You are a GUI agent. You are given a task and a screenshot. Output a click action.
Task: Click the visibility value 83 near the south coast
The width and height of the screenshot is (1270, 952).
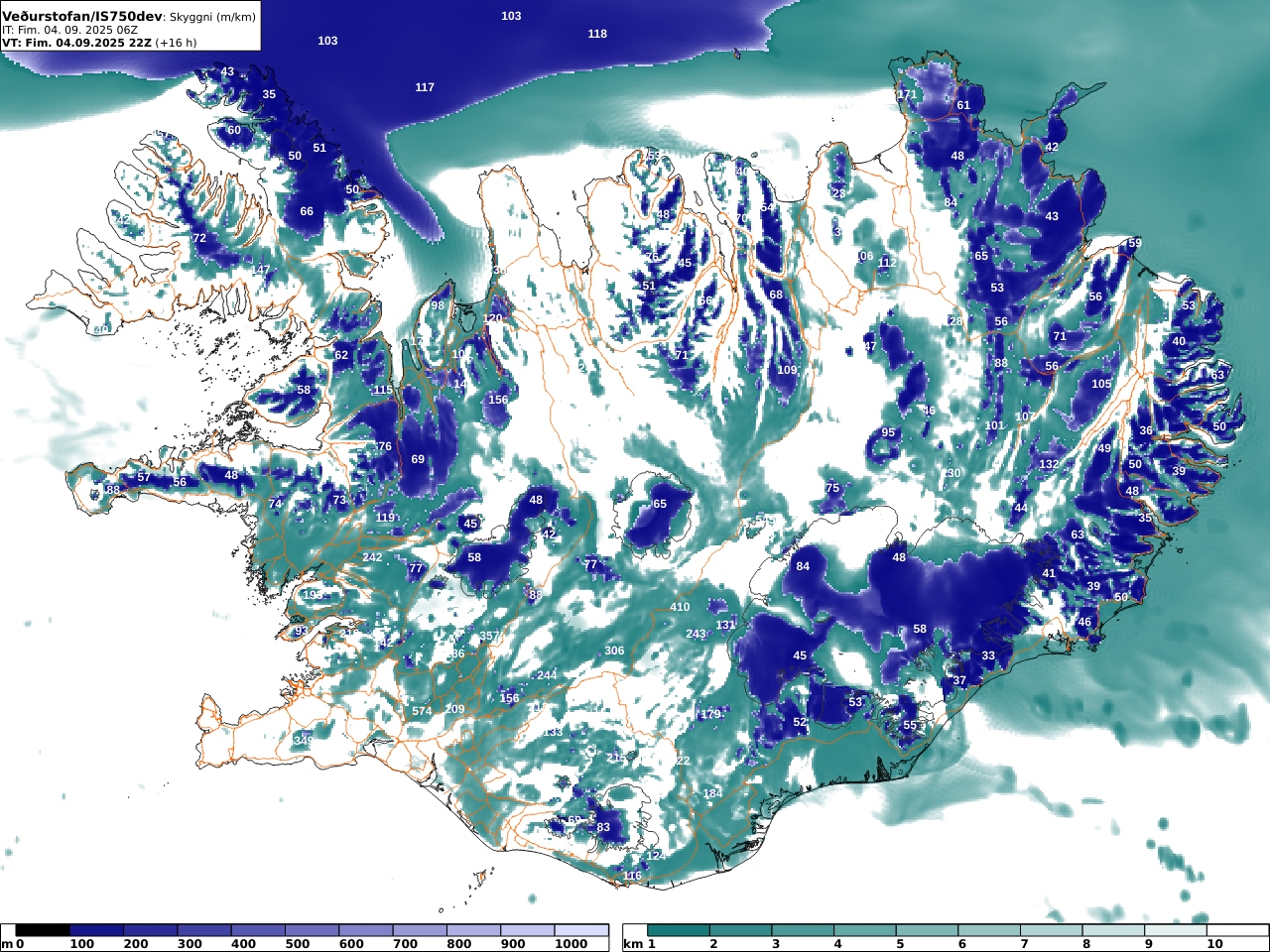[603, 827]
